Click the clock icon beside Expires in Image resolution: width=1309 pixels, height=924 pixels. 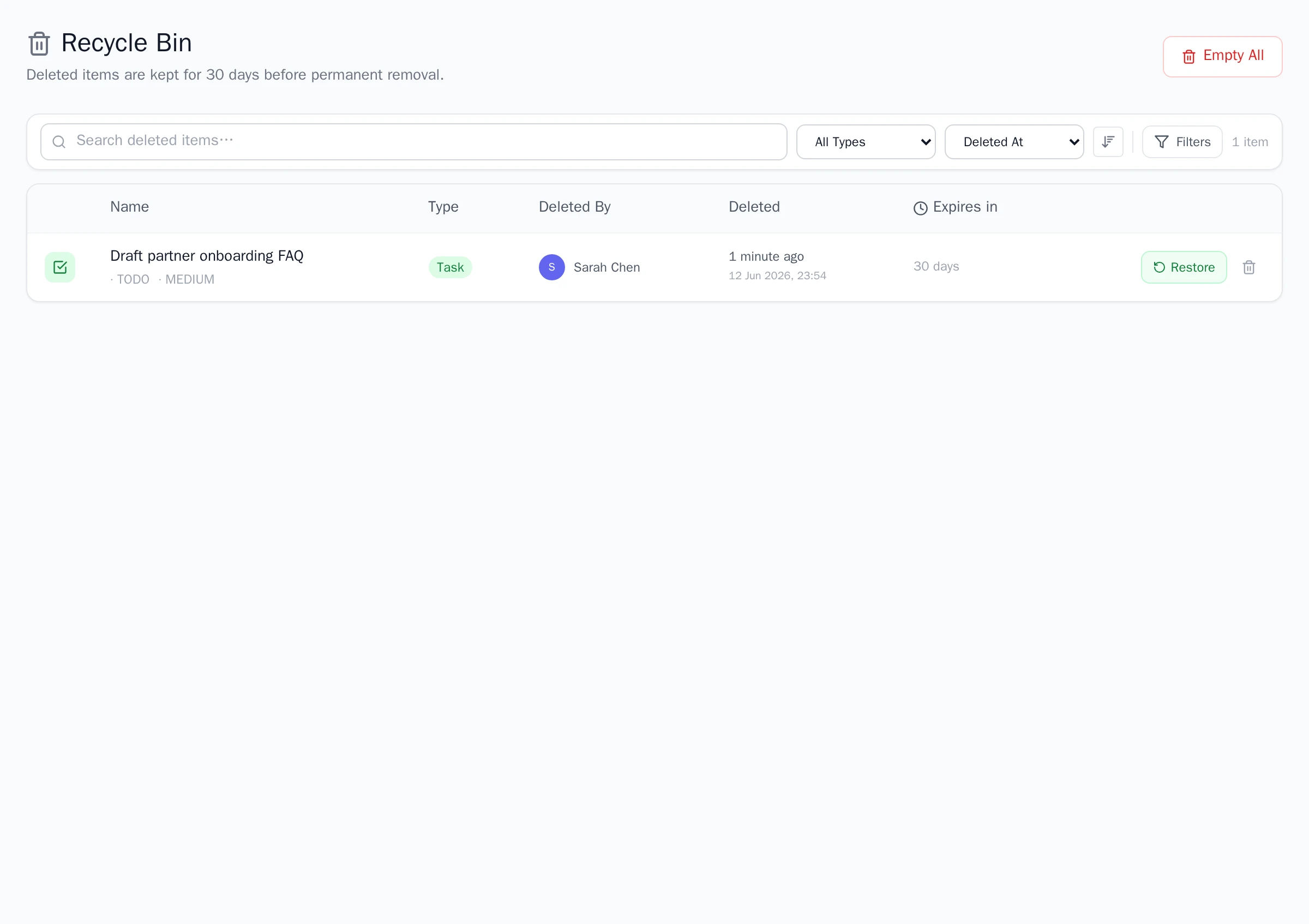pyautogui.click(x=920, y=208)
